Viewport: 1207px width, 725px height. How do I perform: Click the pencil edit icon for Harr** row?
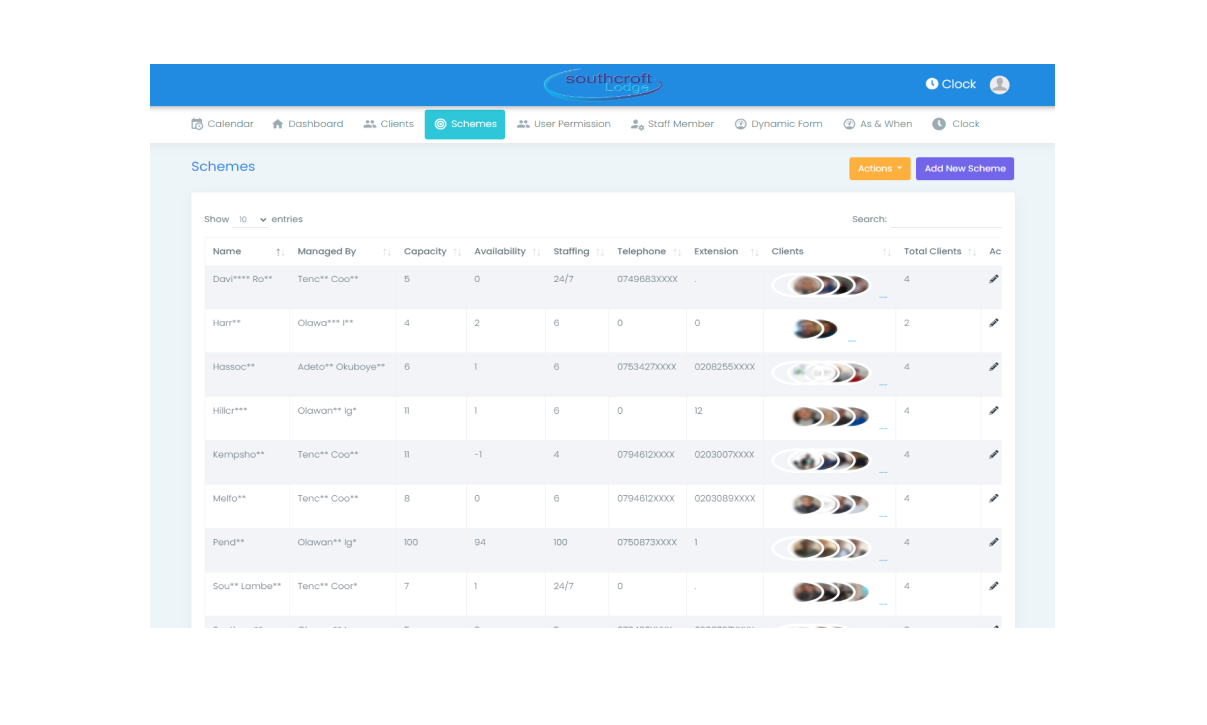[994, 323]
